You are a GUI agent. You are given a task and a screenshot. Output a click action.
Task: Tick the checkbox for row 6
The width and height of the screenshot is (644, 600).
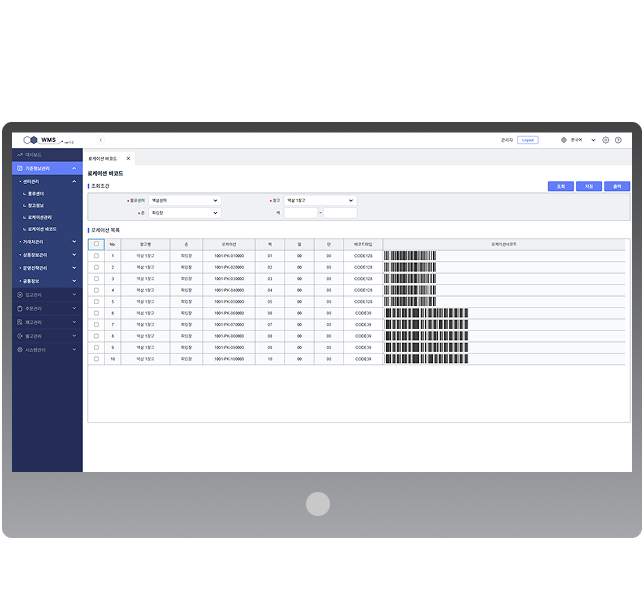point(97,313)
